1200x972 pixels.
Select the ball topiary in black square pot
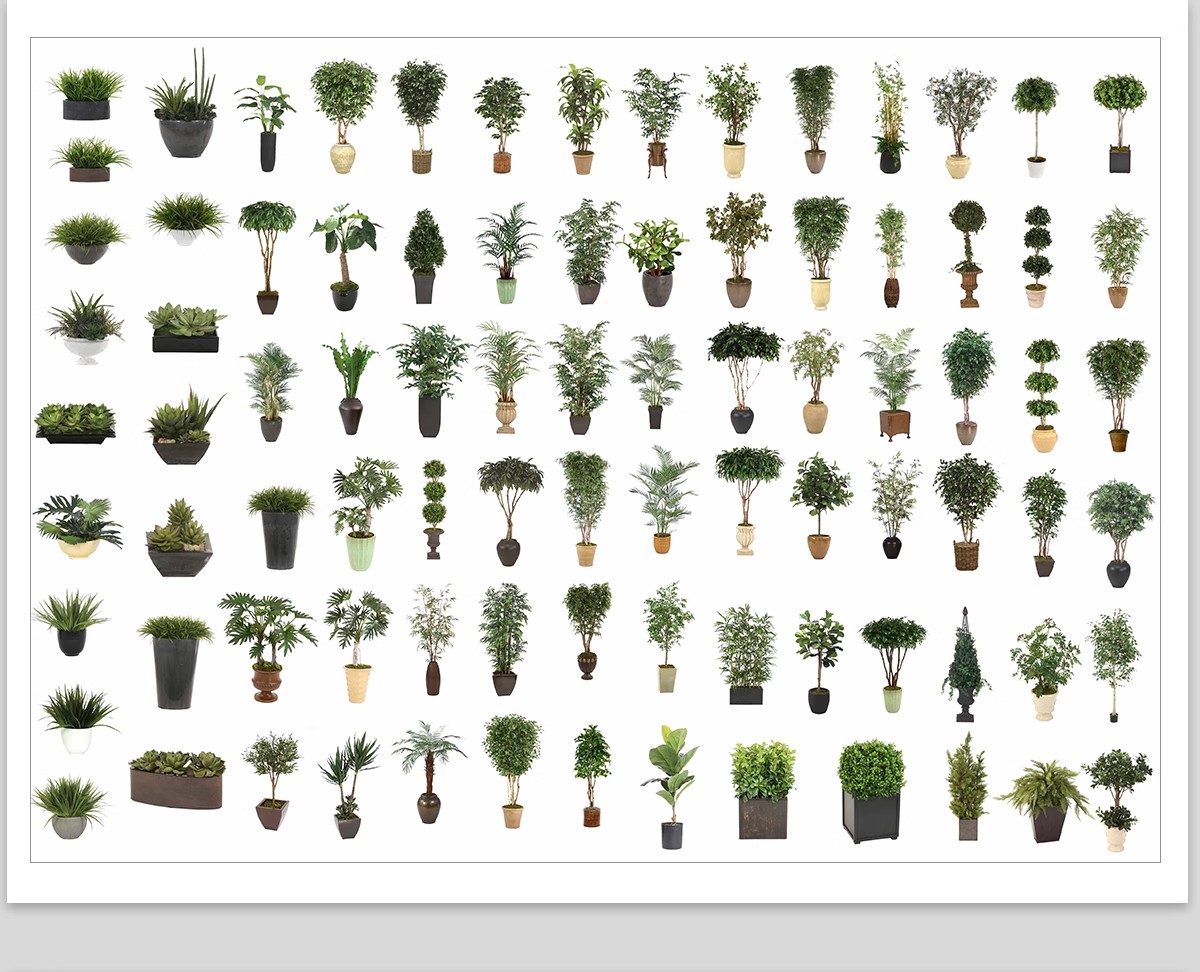1119,123
